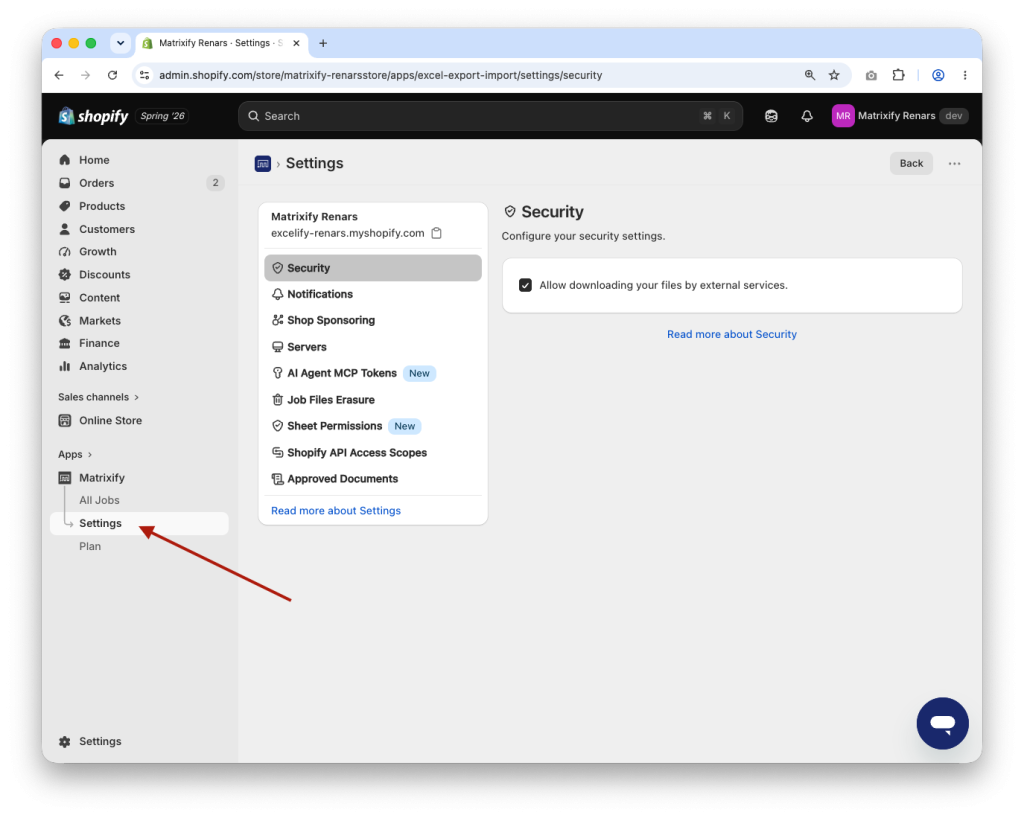Bookmark this page with the star icon
This screenshot has width=1024, height=818.
[x=834, y=75]
